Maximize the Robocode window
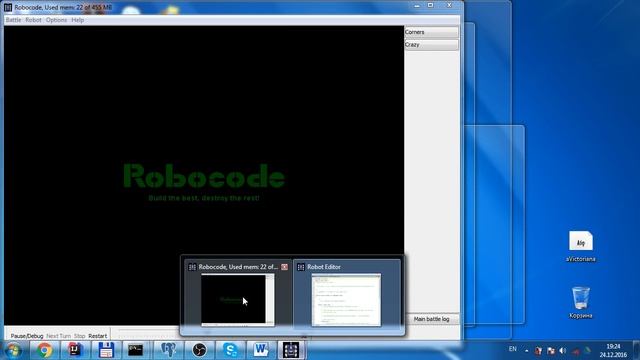Image resolution: width=640 pixels, height=360 pixels. [x=430, y=5]
